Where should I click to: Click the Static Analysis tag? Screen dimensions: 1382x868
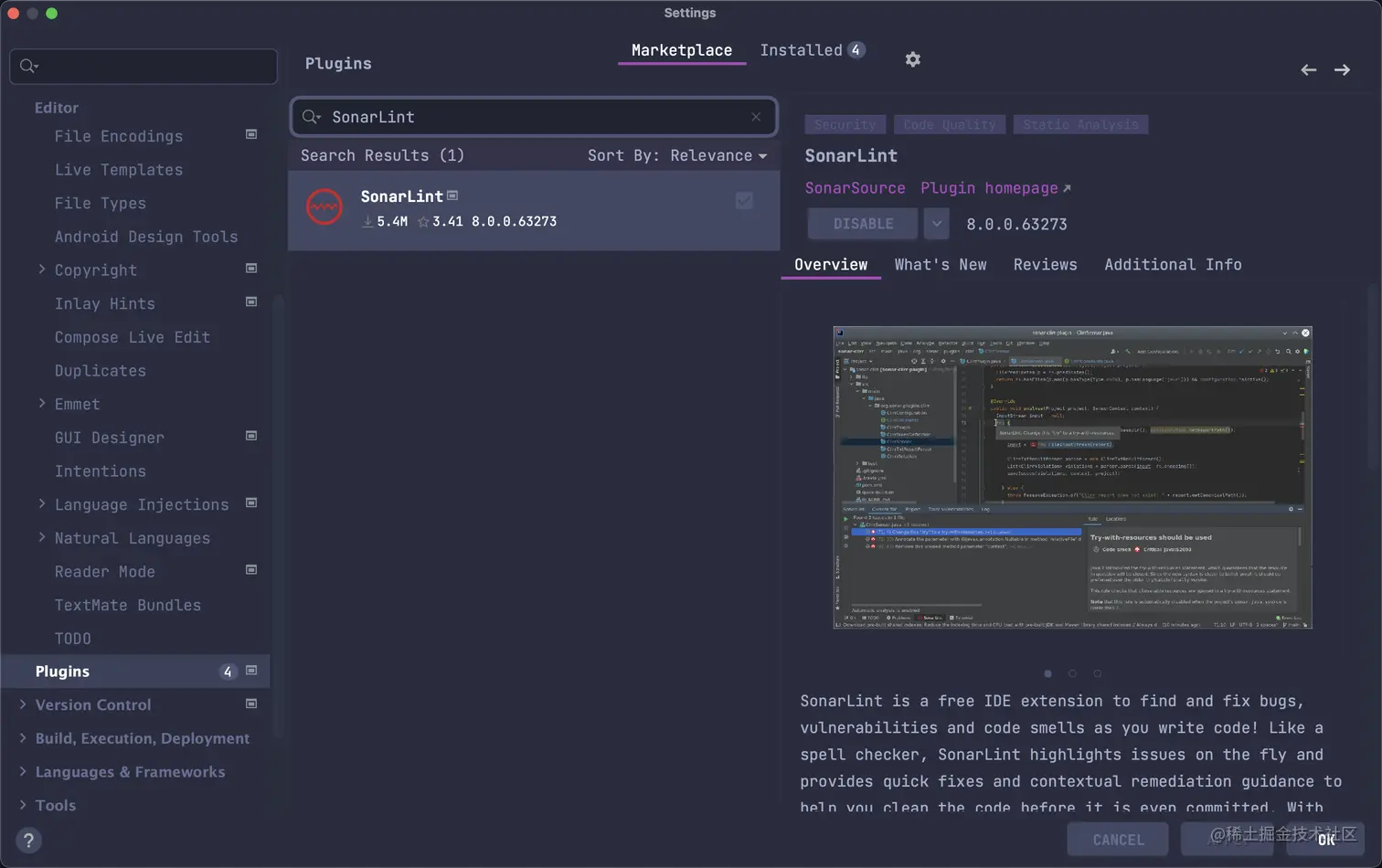click(x=1080, y=124)
